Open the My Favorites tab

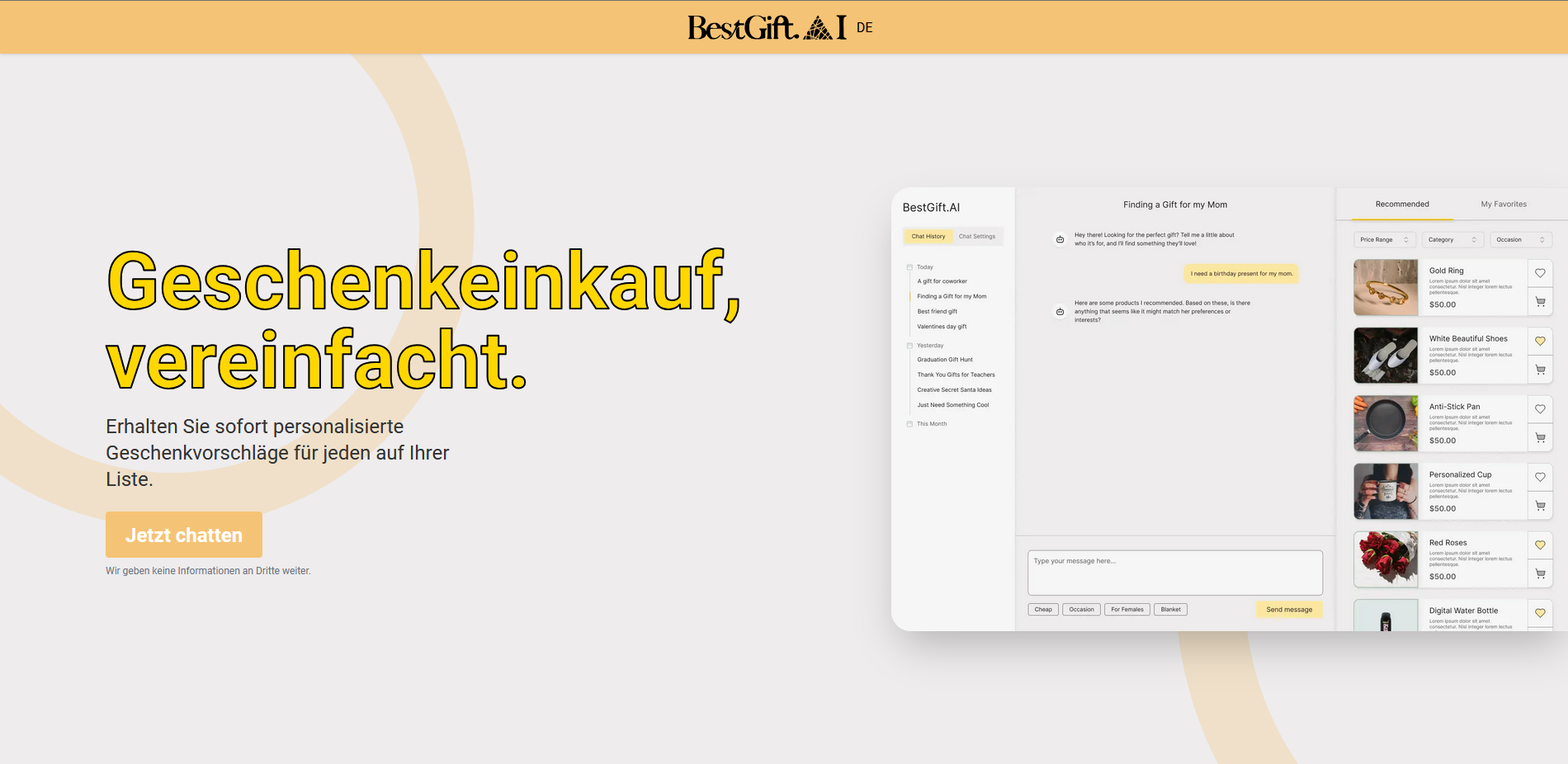[x=1504, y=204]
